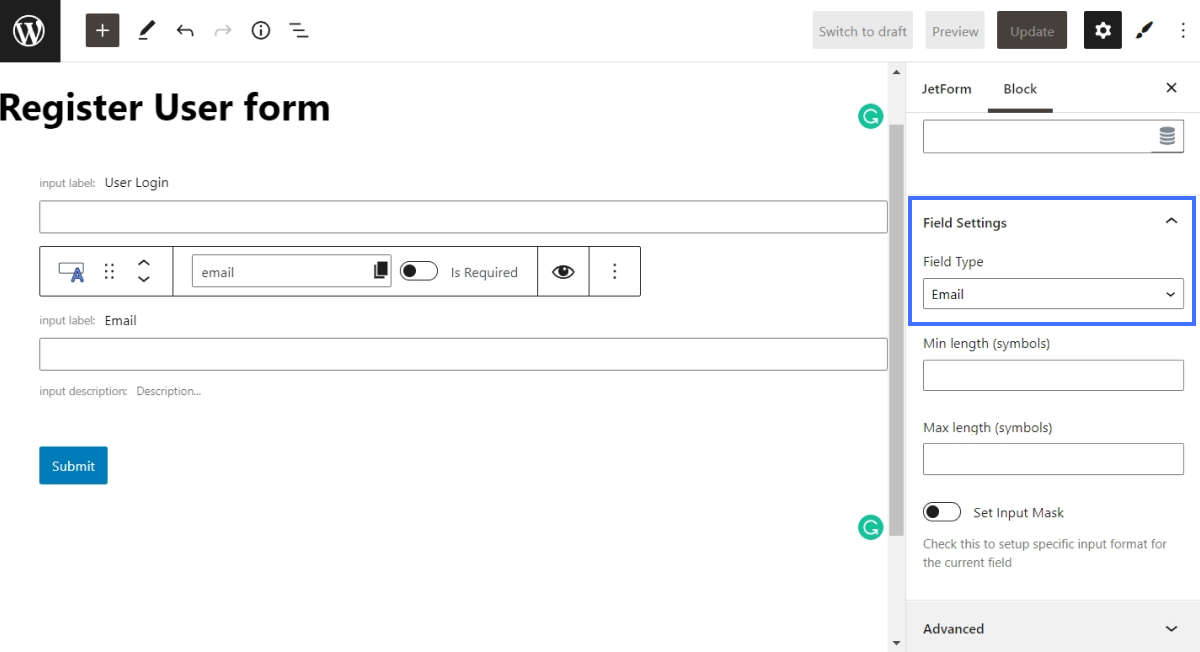Open the block inserter with the plus icon

tap(101, 30)
